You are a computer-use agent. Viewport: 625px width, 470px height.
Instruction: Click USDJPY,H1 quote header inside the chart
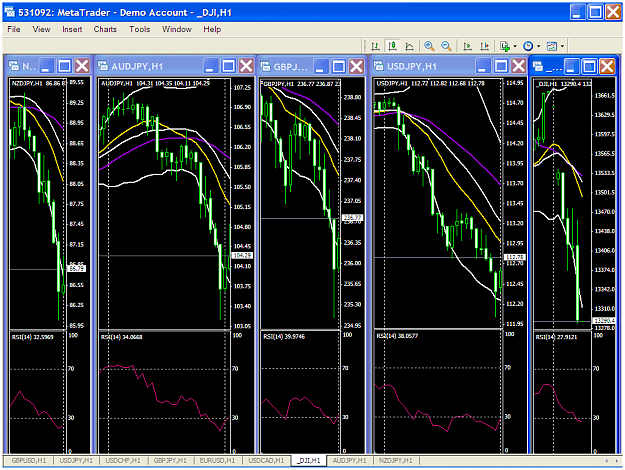(430, 84)
